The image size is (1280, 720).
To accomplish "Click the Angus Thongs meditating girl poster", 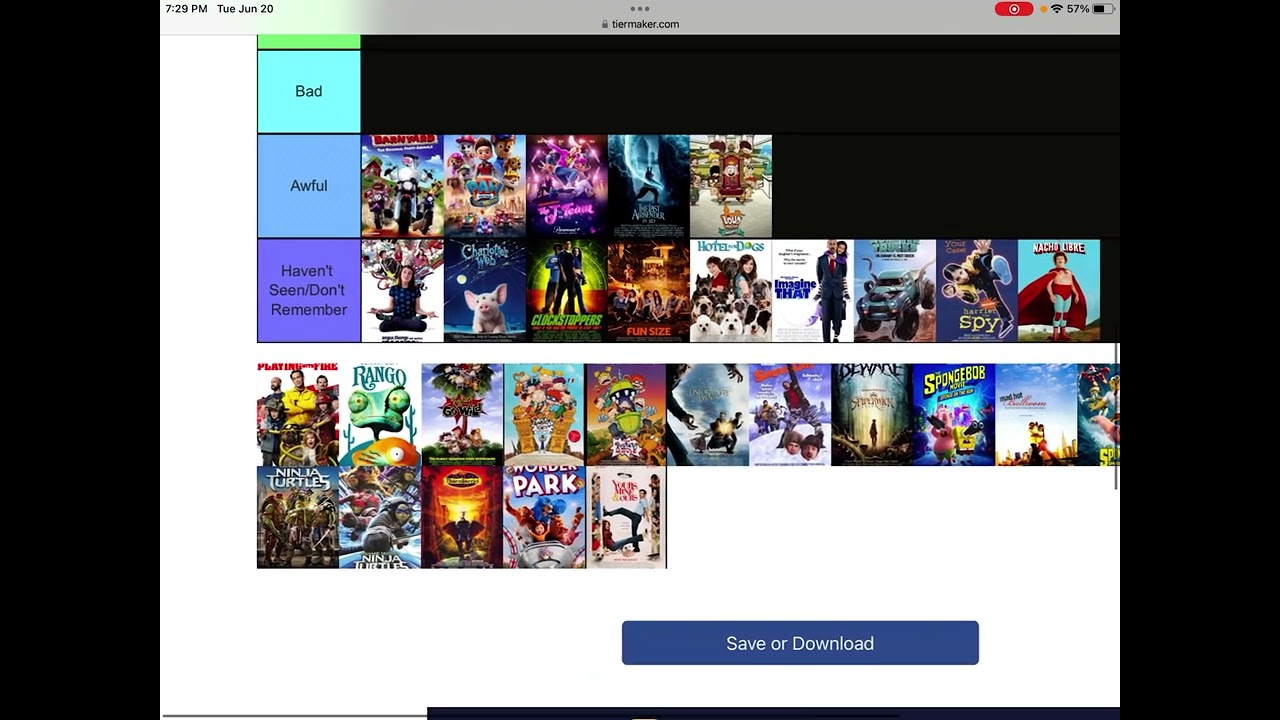I will click(x=402, y=290).
